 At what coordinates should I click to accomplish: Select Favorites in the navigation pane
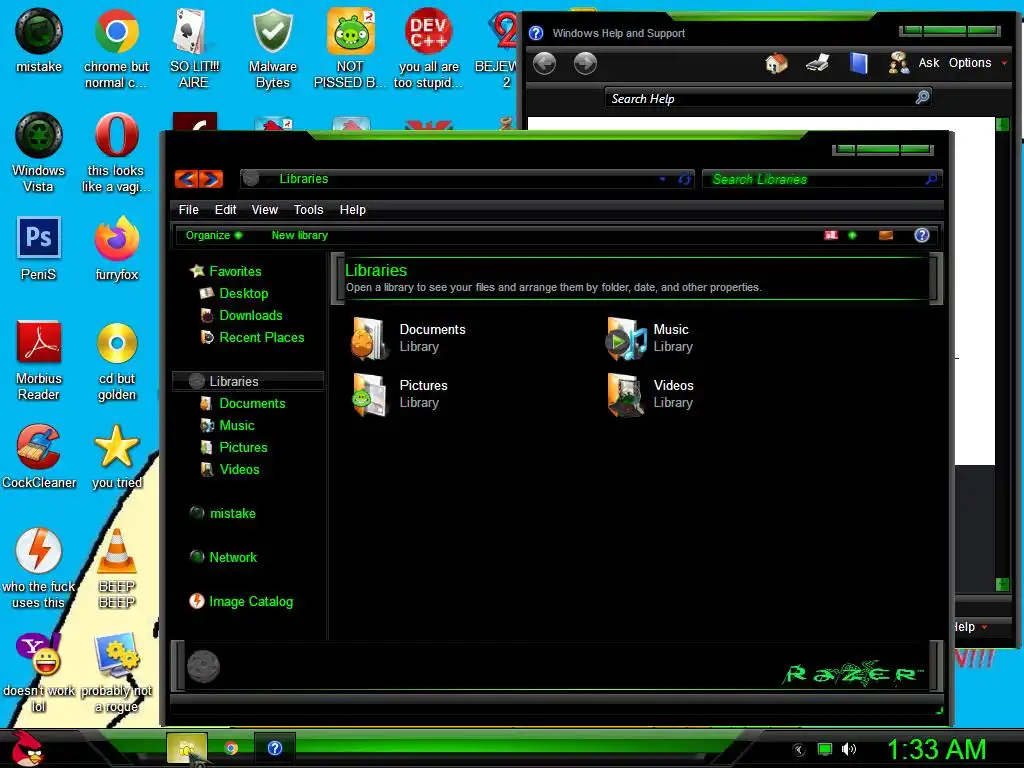(225, 271)
